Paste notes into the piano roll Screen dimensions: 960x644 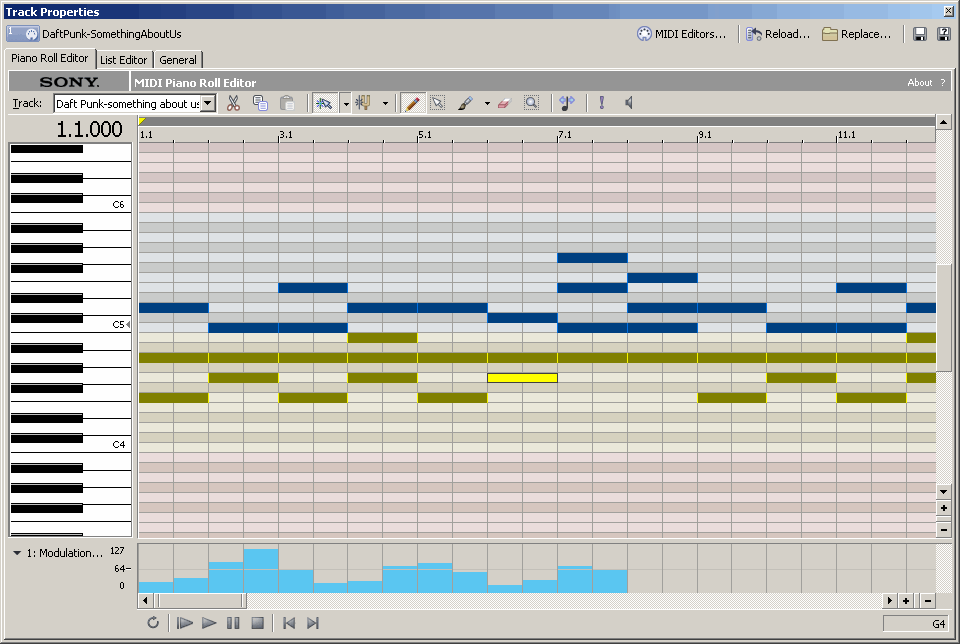click(287, 103)
